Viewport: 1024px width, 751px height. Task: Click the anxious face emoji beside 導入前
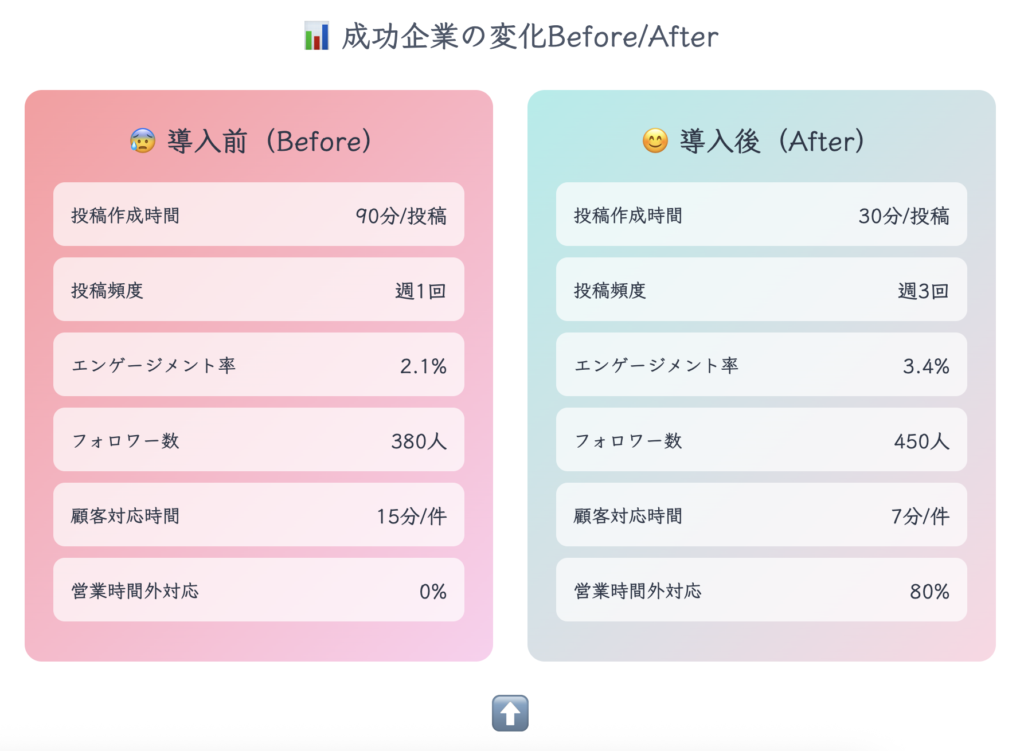tap(142, 142)
